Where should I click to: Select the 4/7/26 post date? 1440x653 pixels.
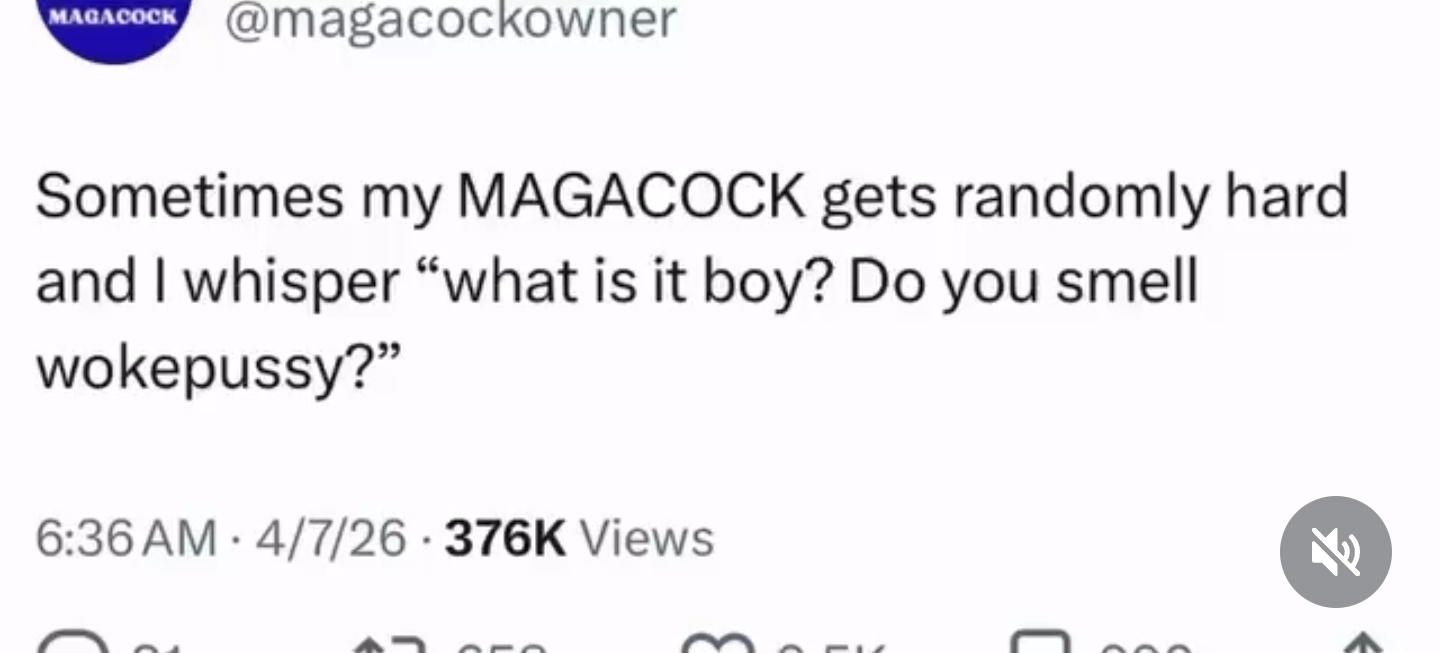point(331,539)
